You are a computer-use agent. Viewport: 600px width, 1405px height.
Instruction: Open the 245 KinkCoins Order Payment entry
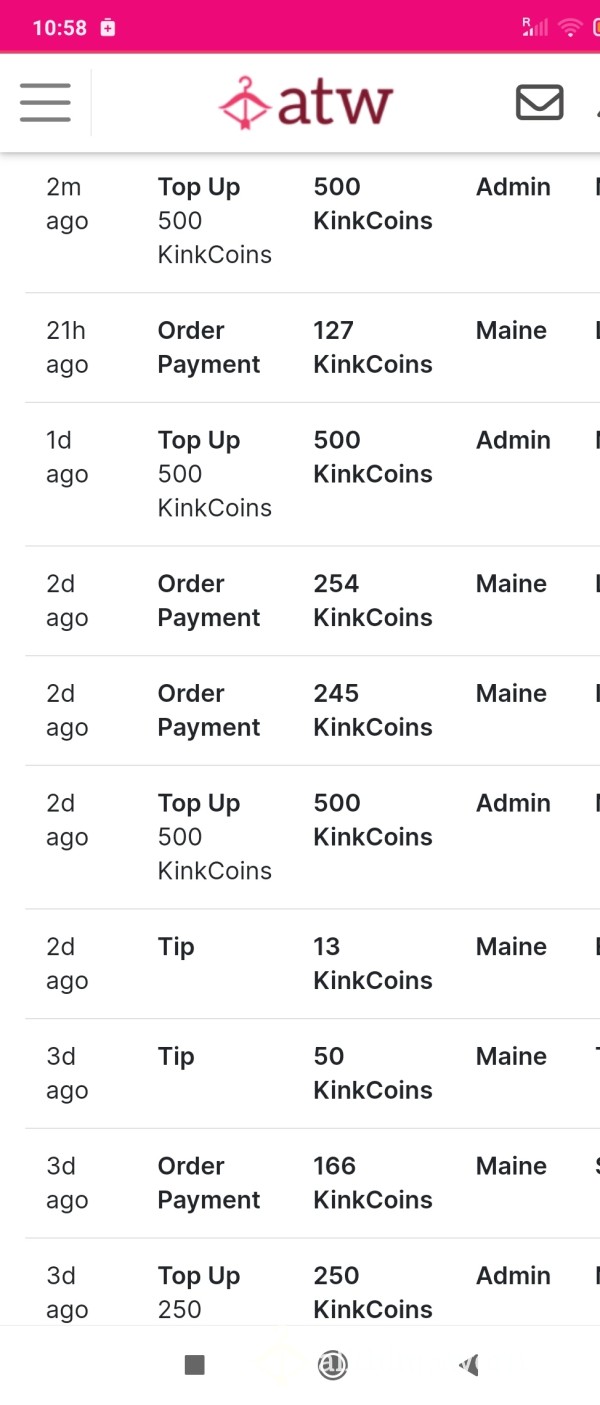click(312, 711)
